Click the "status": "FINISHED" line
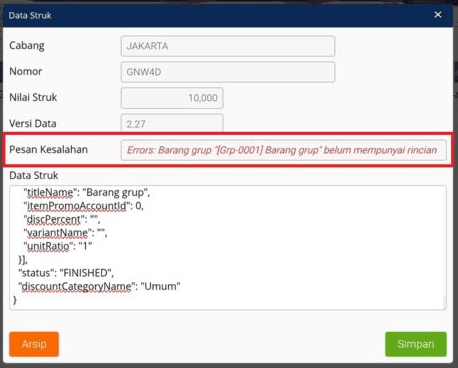 (66, 273)
